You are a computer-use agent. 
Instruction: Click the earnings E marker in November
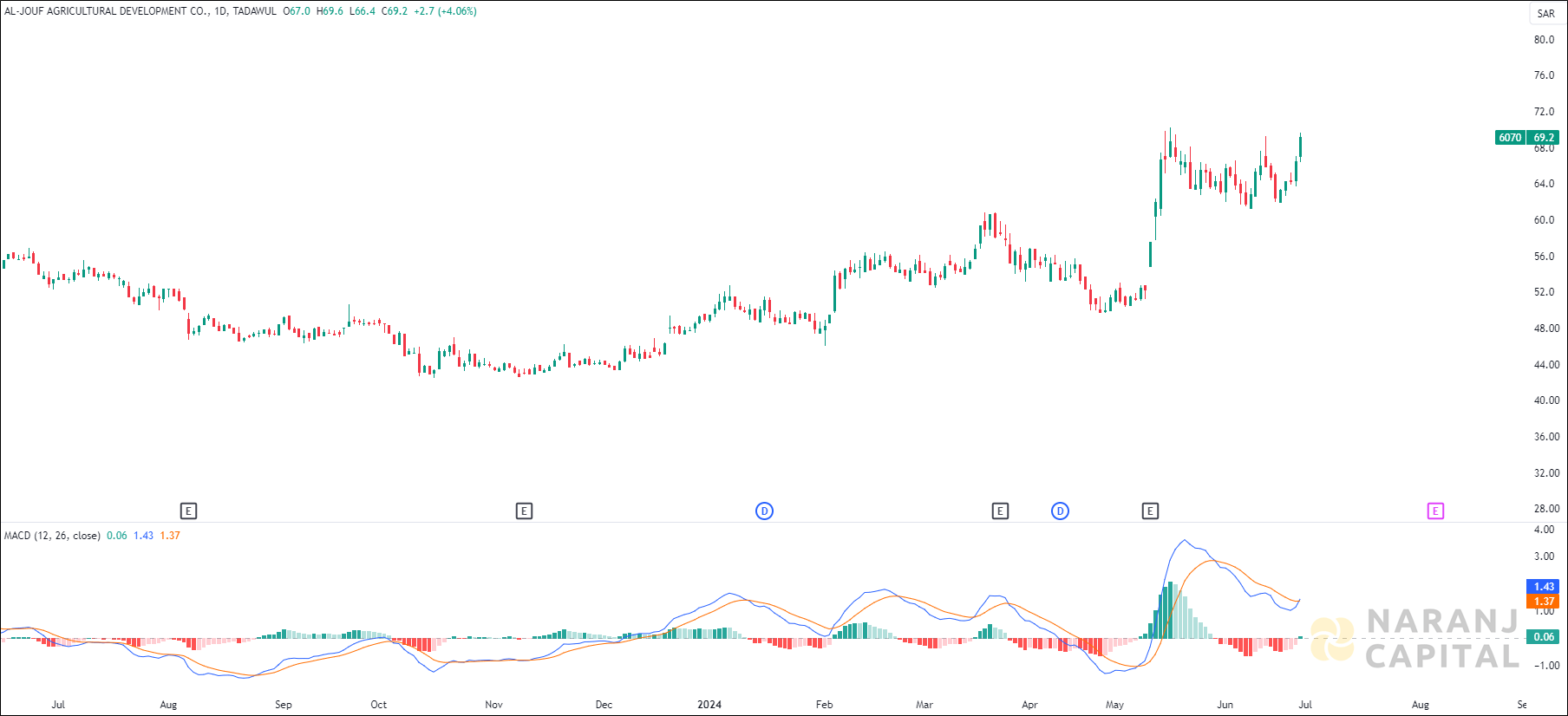click(x=524, y=511)
